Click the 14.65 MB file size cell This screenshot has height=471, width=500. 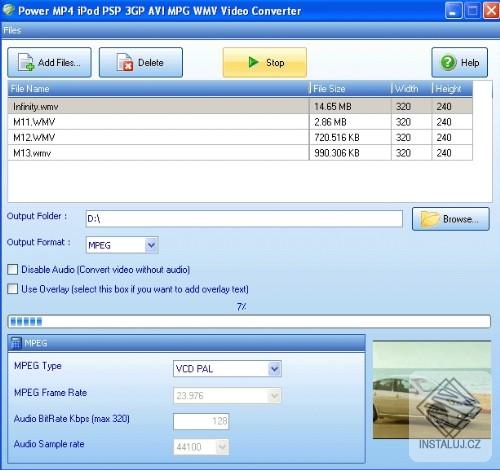coord(350,106)
